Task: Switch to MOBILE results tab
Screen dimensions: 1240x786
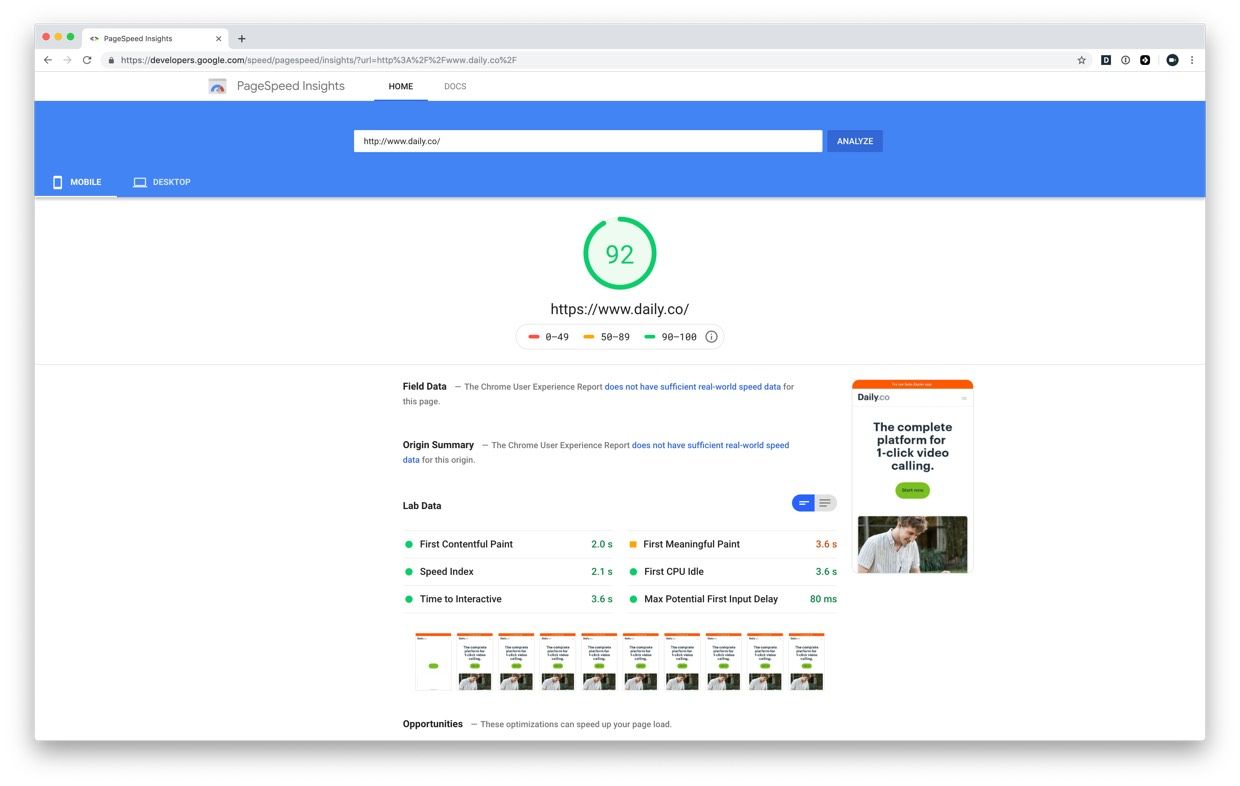Action: click(x=76, y=182)
